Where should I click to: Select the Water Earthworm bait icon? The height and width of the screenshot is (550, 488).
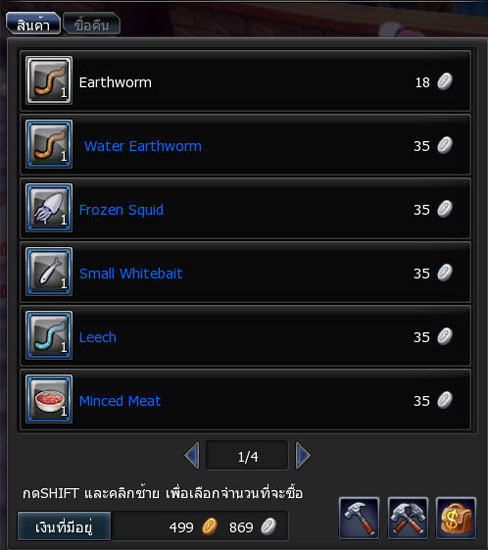[49, 144]
